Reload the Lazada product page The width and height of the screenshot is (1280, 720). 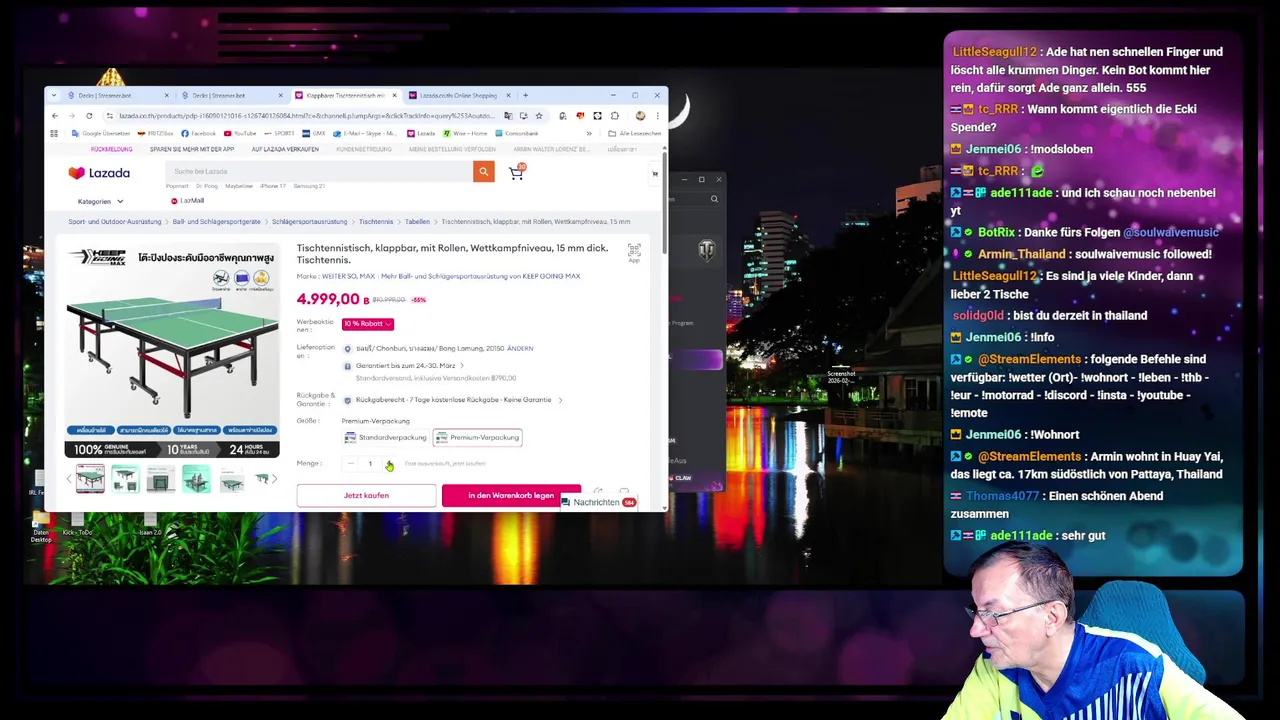(x=89, y=116)
